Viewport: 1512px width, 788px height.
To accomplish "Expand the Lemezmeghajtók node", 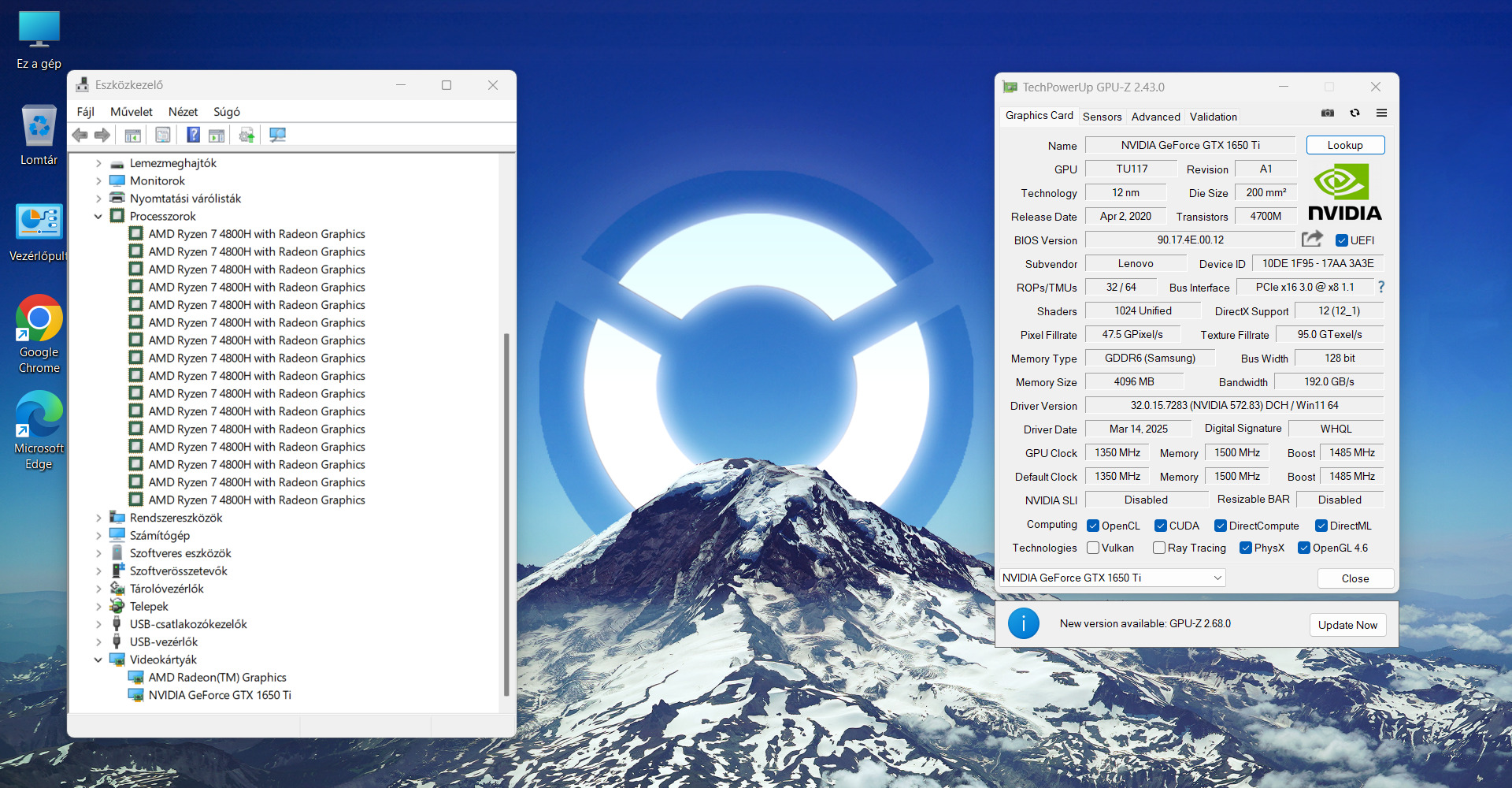I will point(98,163).
